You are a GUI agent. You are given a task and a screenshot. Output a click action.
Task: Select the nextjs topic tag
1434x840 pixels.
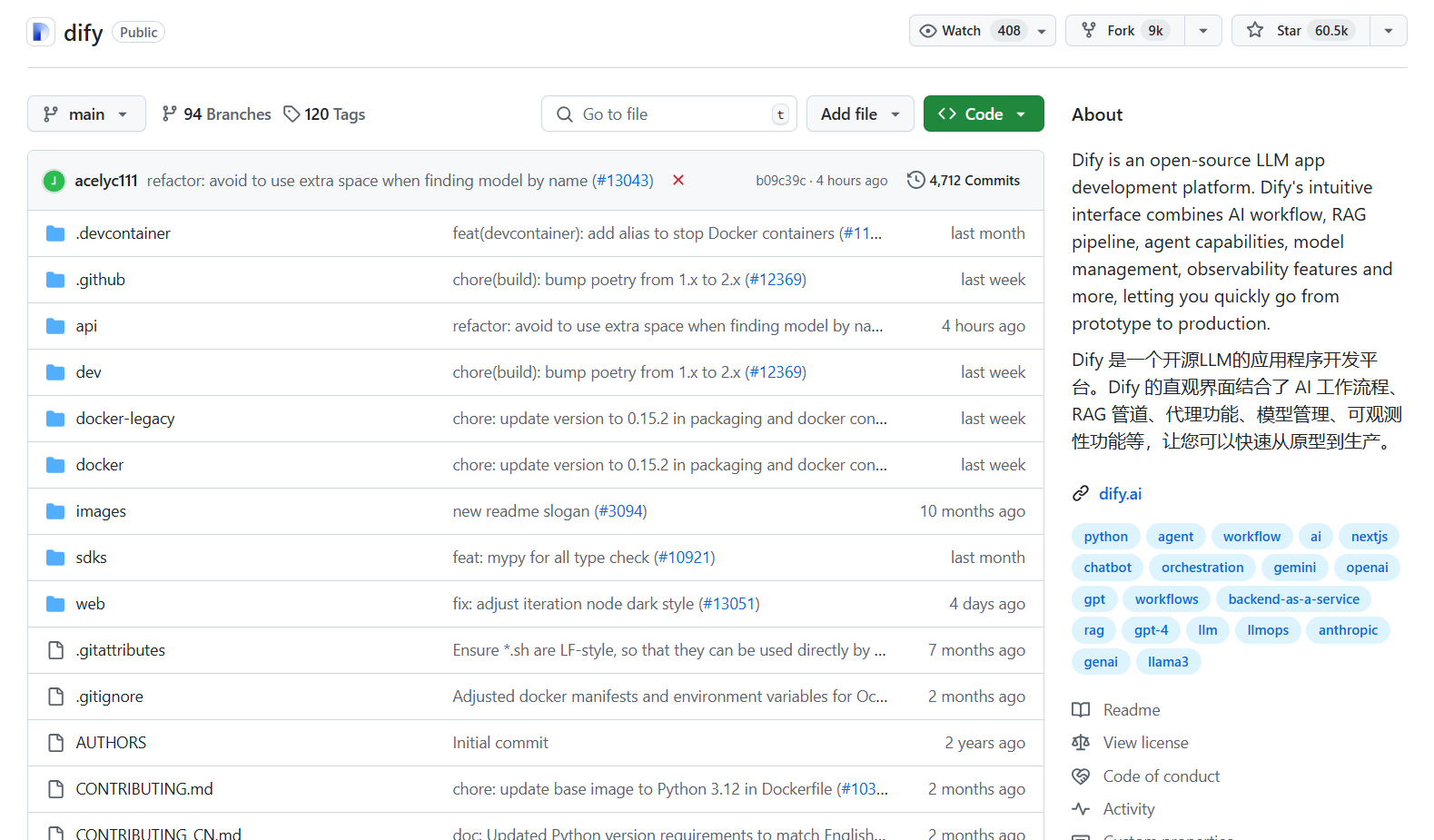click(1370, 537)
